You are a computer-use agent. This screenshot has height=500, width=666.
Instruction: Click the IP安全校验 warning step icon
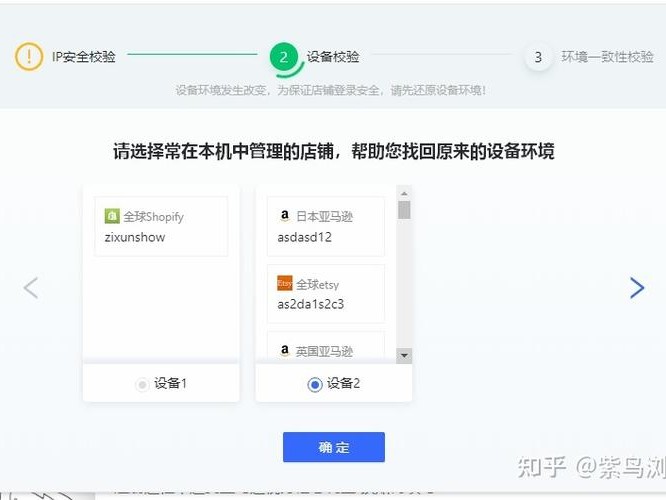pos(29,56)
